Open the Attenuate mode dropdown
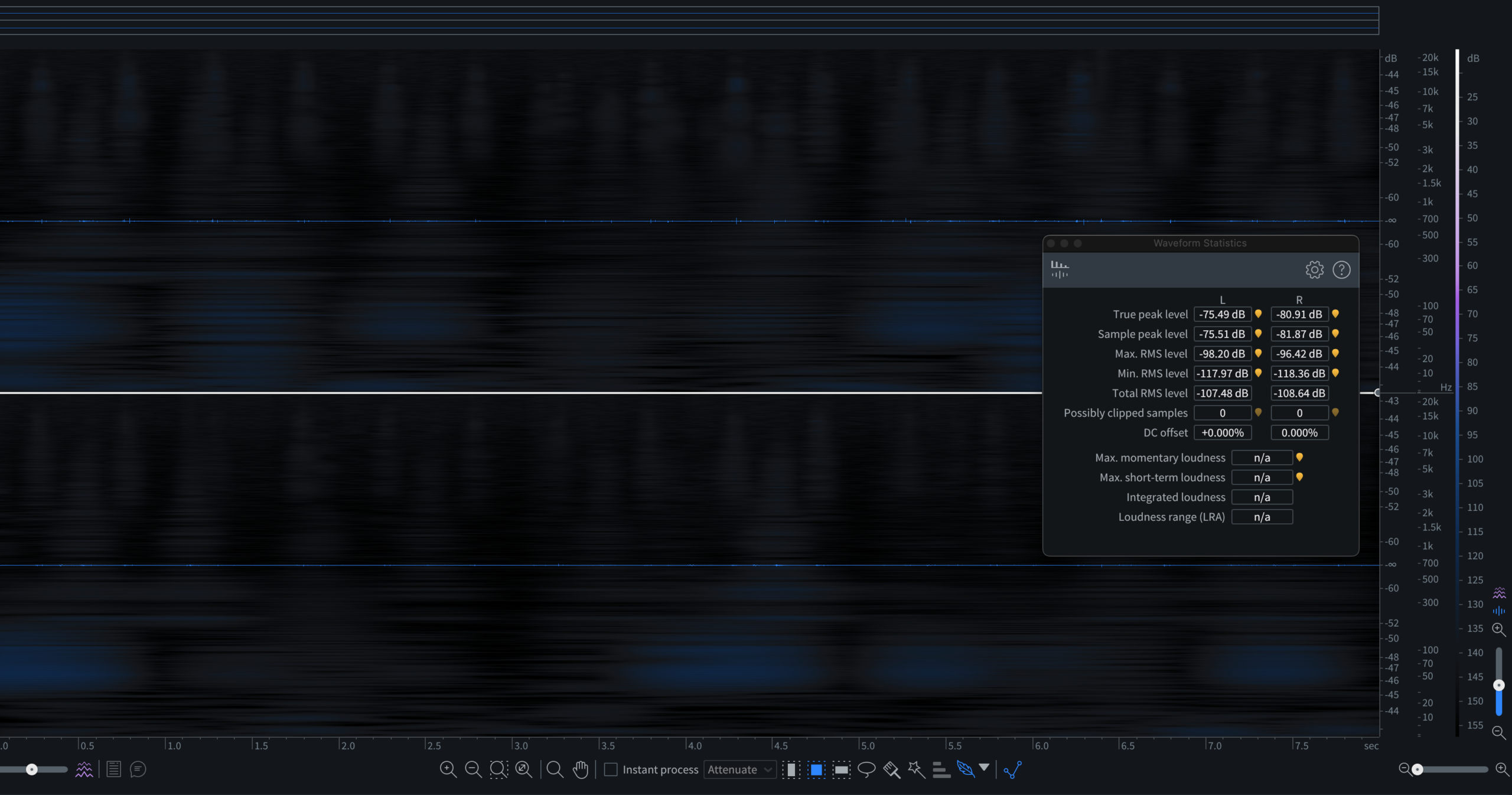 point(739,769)
